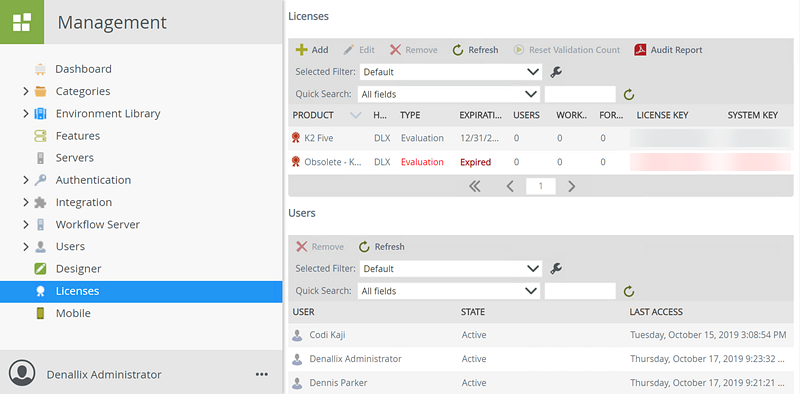Expand the Categories tree node
Viewport: 800px width, 394px height.
26,91
